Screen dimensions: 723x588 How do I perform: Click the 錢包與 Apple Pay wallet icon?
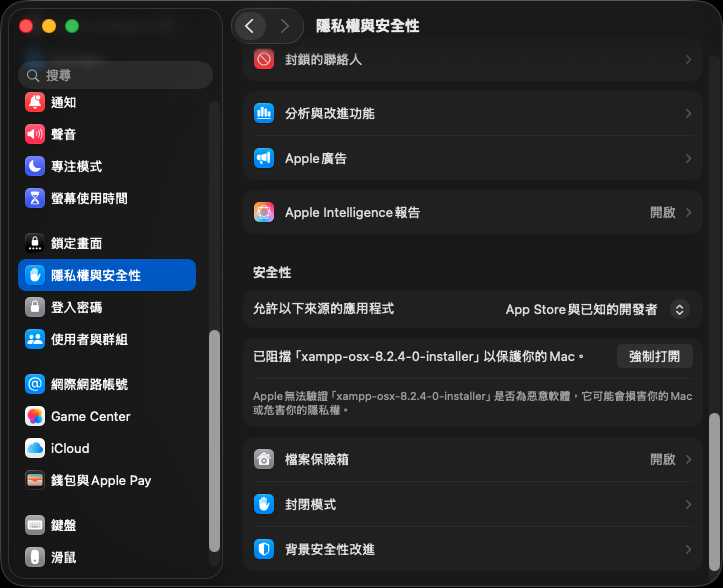35,480
